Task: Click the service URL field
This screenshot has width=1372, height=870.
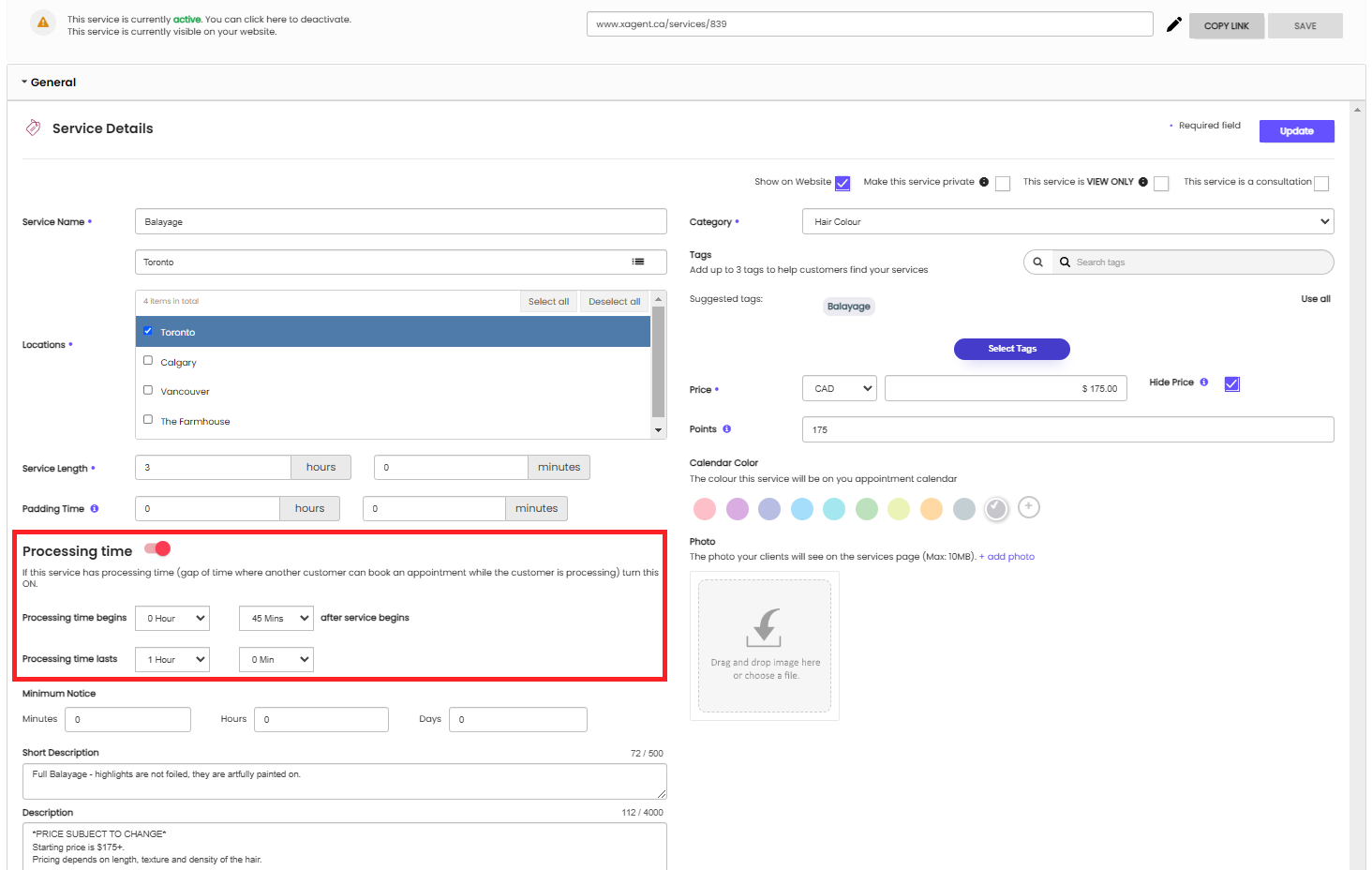Action: [x=870, y=24]
